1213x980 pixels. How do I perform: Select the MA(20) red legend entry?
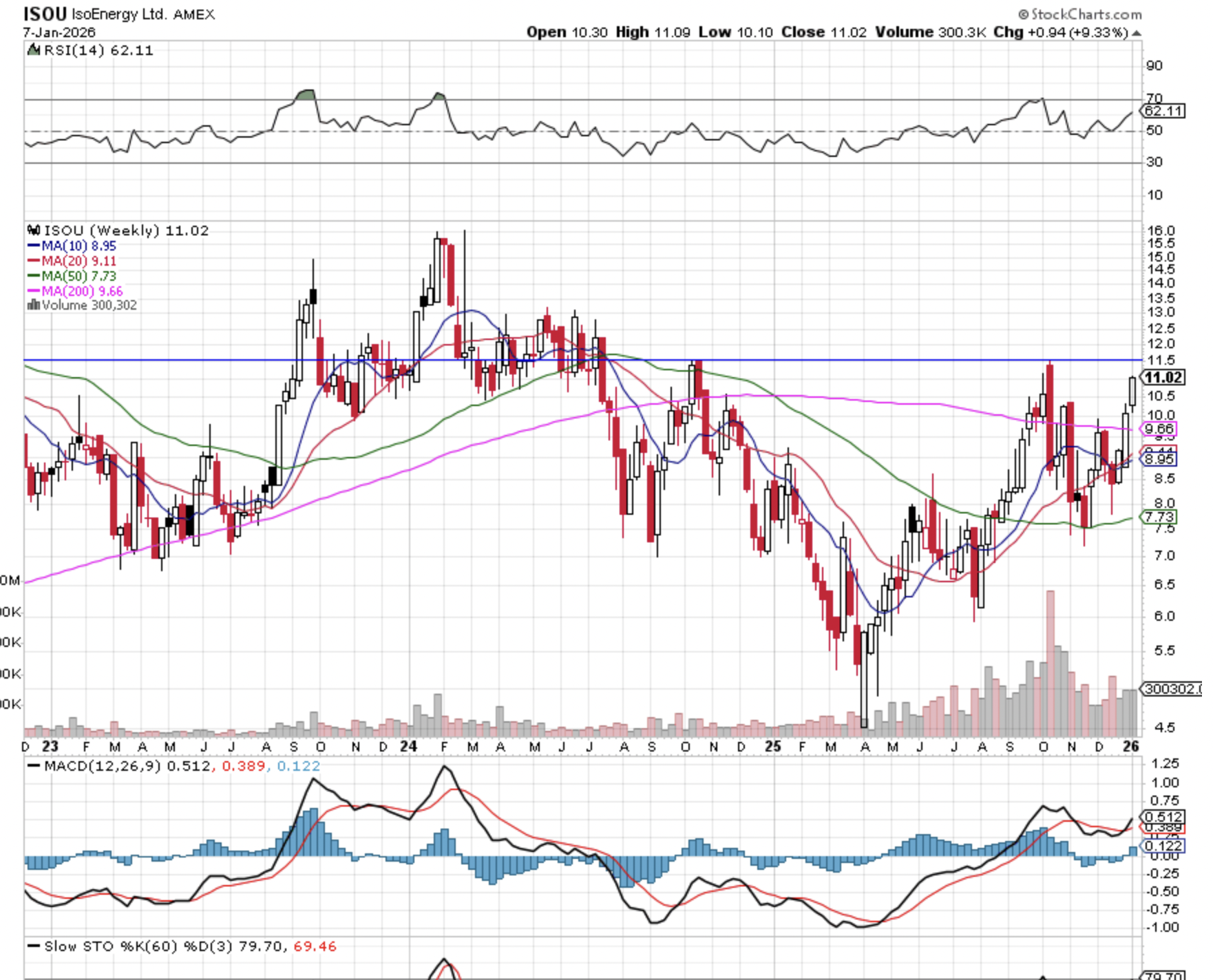[72, 261]
